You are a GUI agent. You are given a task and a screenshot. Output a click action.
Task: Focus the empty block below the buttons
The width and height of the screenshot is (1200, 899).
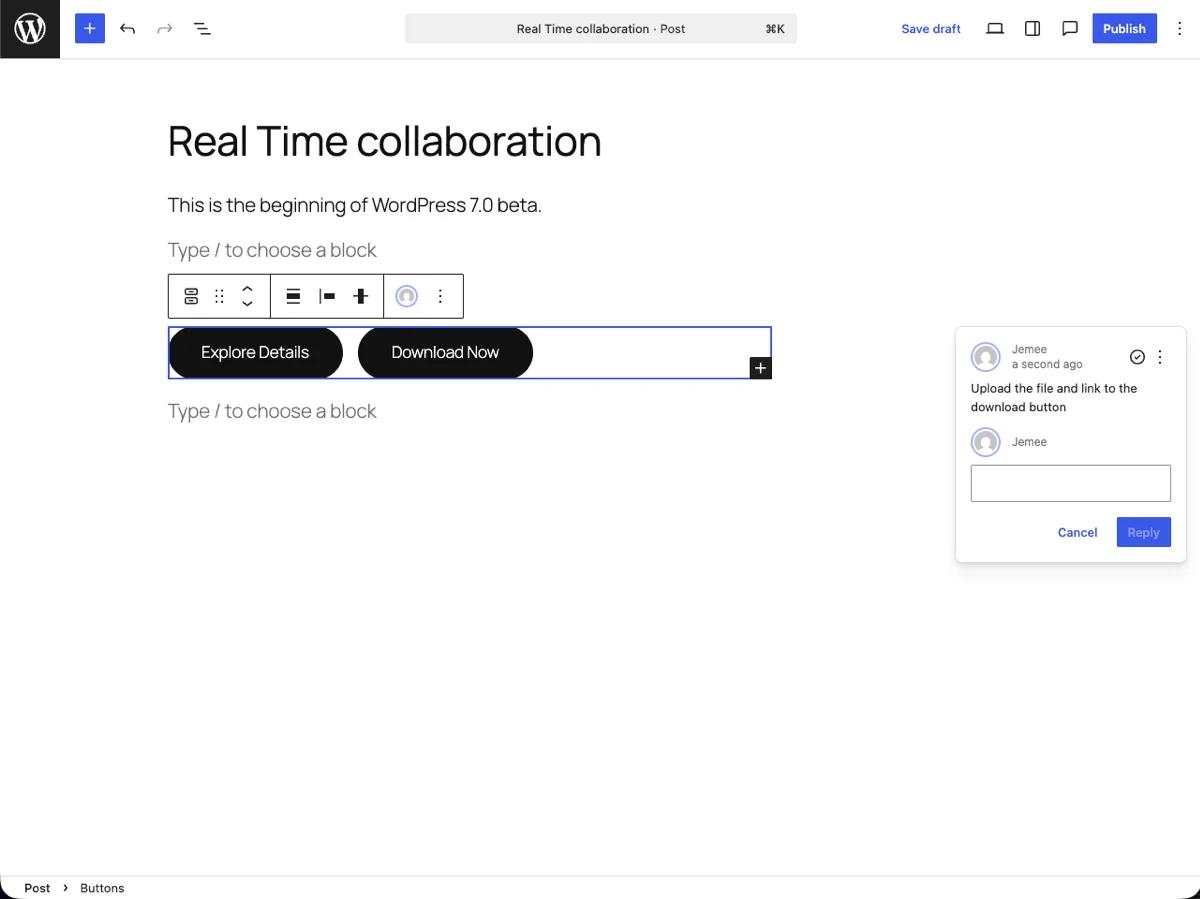pyautogui.click(x=272, y=411)
